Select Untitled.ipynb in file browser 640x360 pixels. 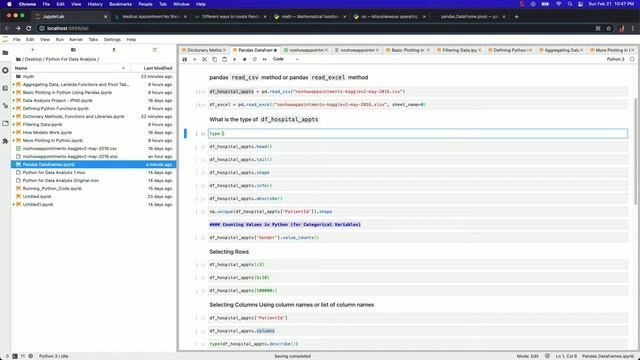click(x=93, y=196)
